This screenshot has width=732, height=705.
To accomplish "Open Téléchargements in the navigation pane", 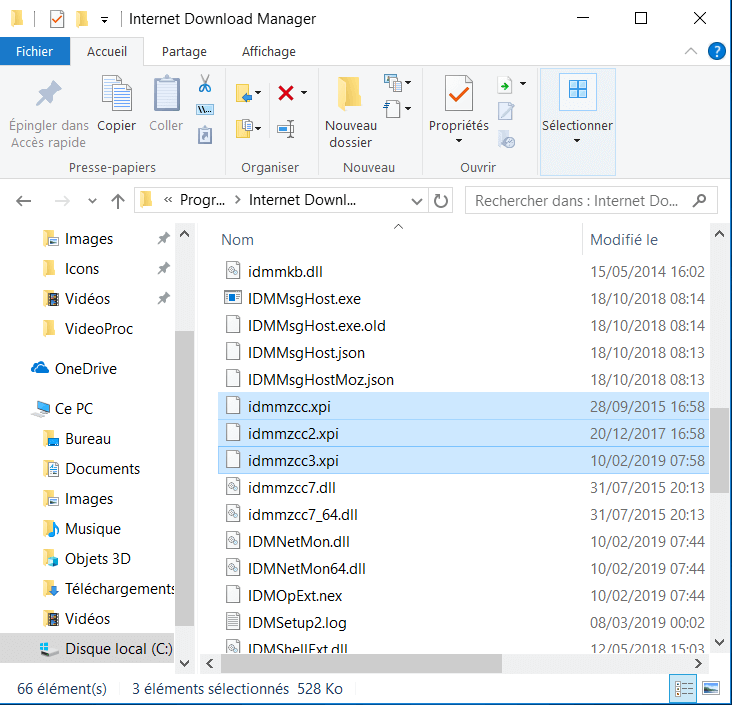I will [x=108, y=589].
